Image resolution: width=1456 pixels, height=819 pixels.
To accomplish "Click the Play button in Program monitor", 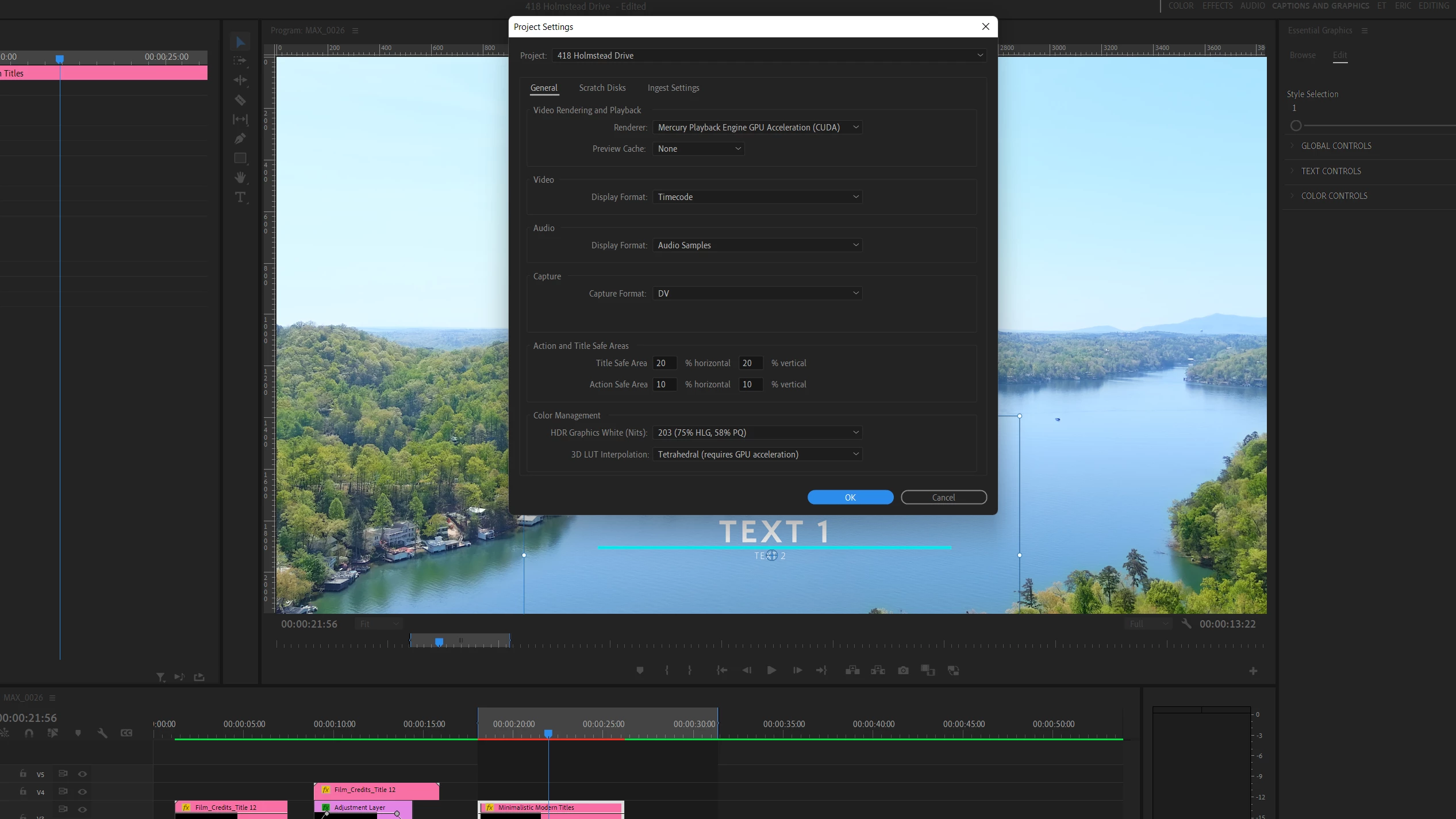I will pos(771,670).
